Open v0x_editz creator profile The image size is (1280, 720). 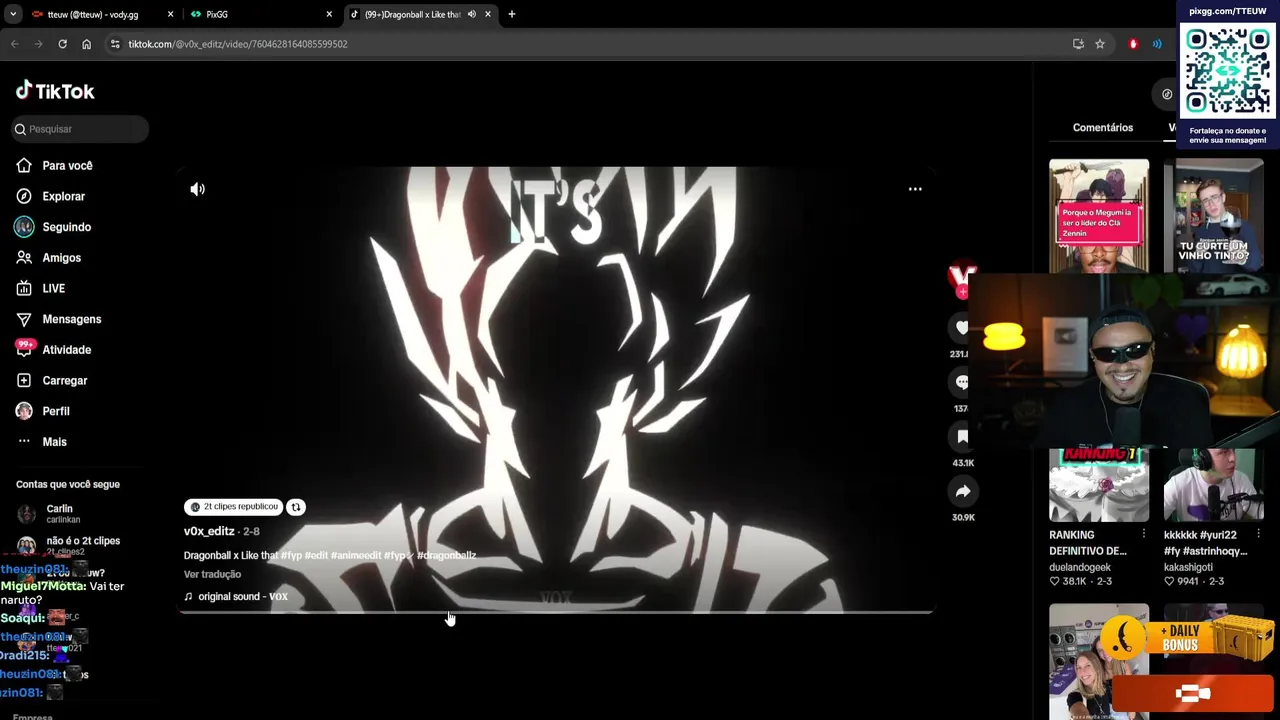tap(209, 531)
